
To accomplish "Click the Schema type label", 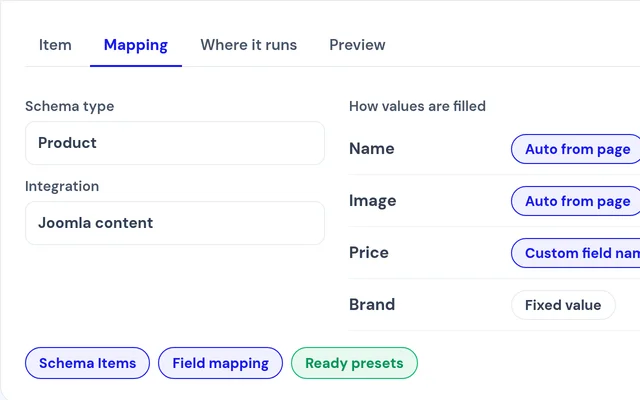I will click(x=70, y=106).
